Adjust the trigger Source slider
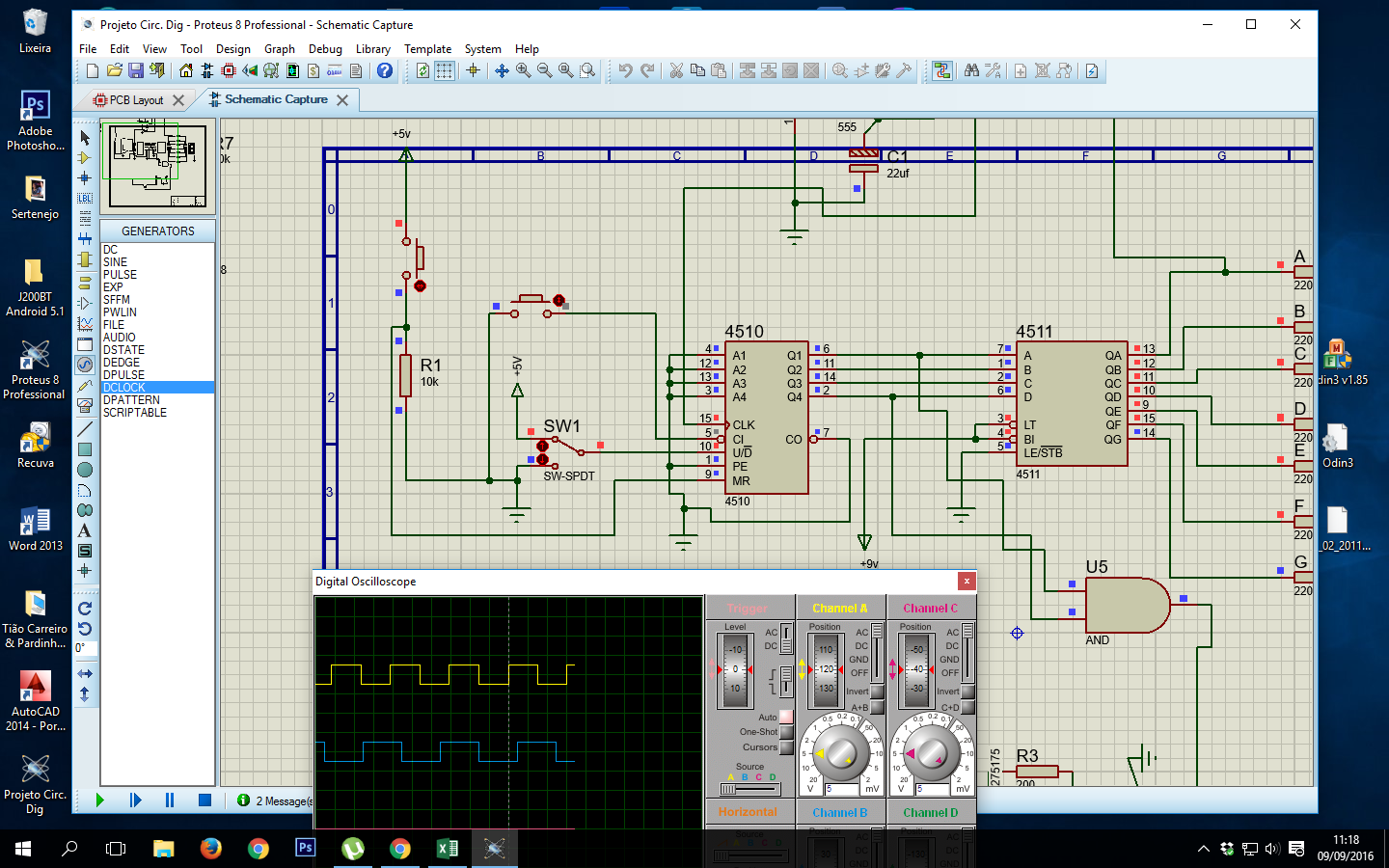The height and width of the screenshot is (868, 1389). pyautogui.click(x=749, y=789)
